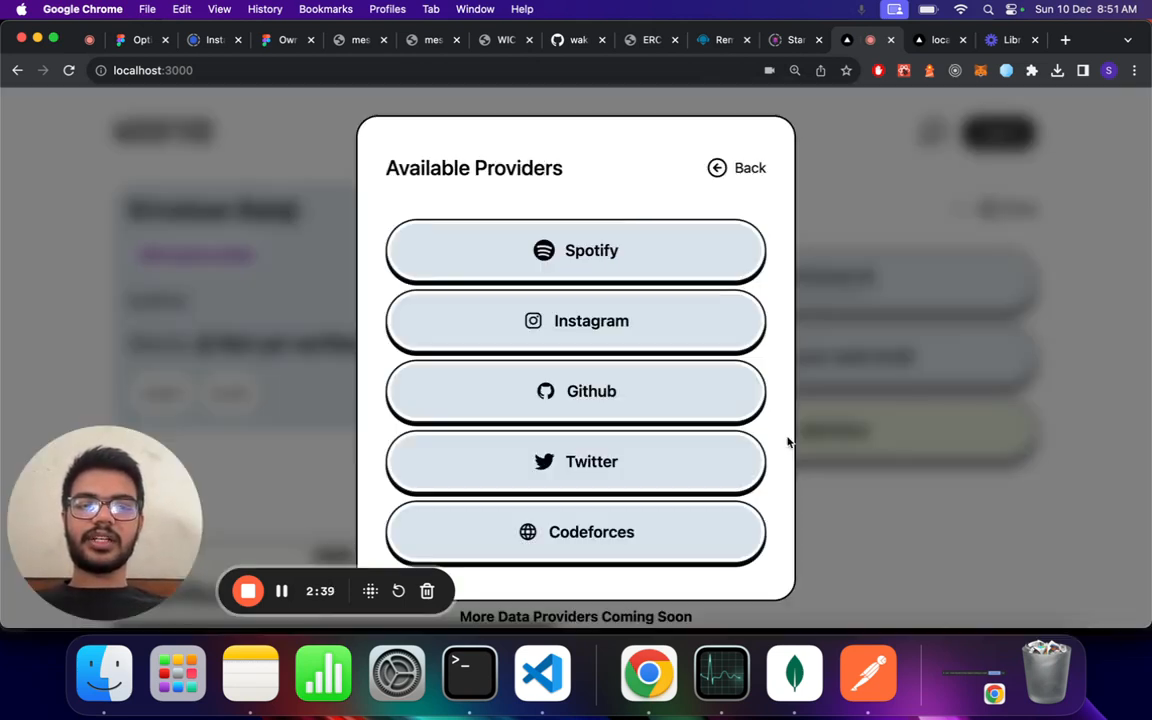
Task: Bookmark this tab with the star
Action: tap(846, 71)
